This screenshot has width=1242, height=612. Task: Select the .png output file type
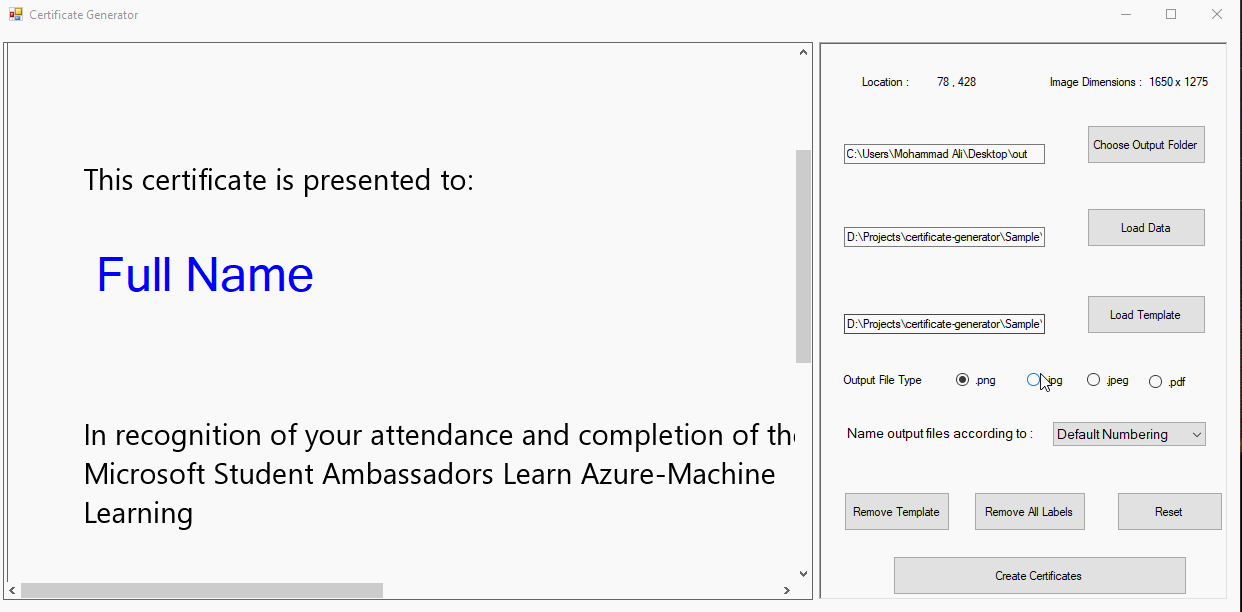(x=962, y=380)
